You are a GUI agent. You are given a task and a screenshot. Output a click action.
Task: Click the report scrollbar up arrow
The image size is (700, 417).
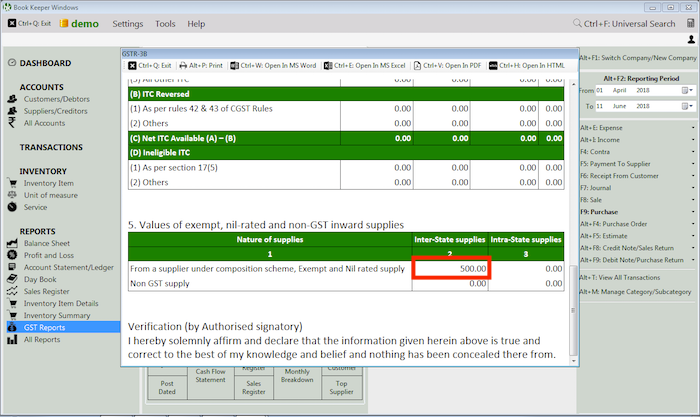574,84
